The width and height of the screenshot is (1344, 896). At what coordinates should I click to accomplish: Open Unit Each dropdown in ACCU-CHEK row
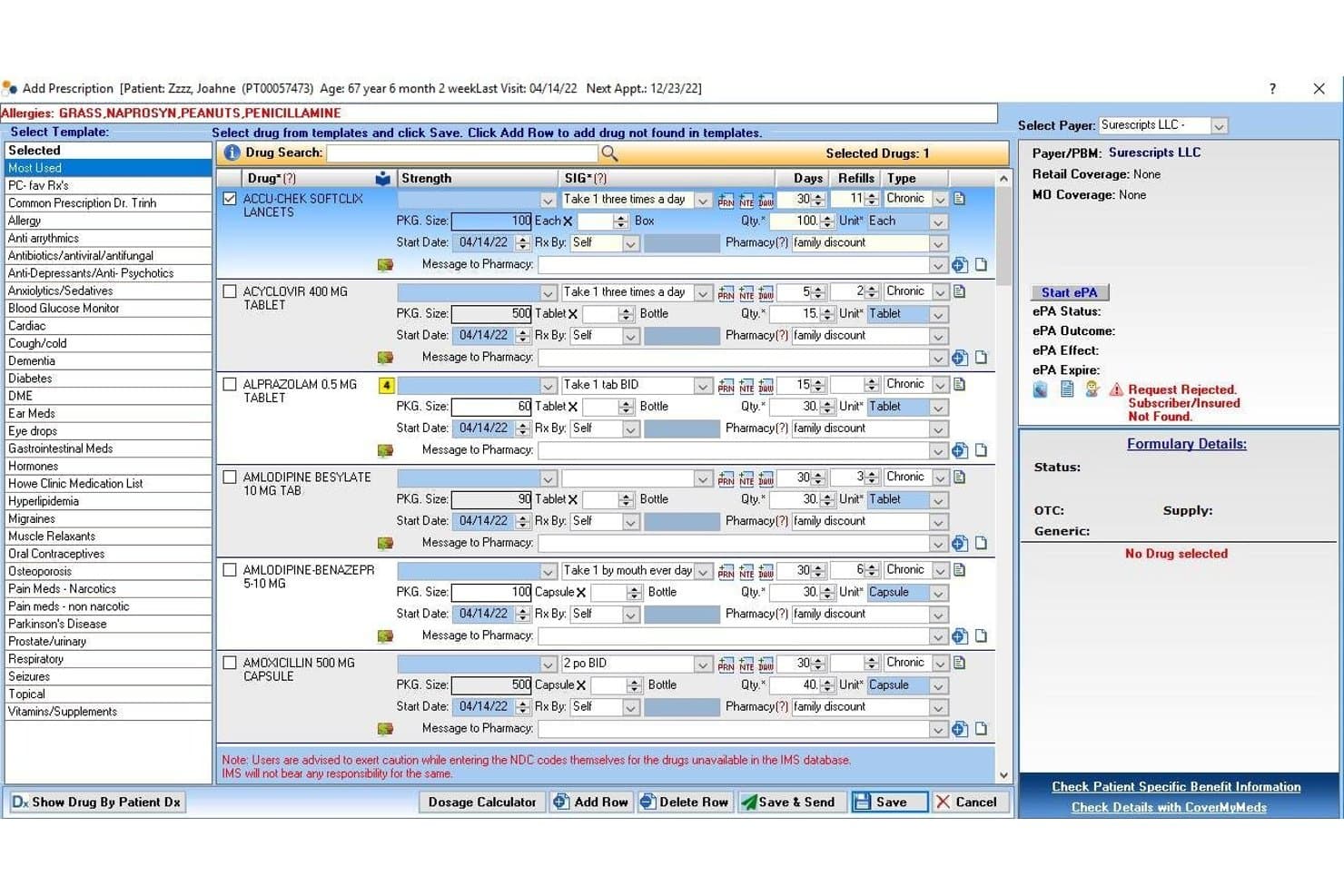pos(939,222)
